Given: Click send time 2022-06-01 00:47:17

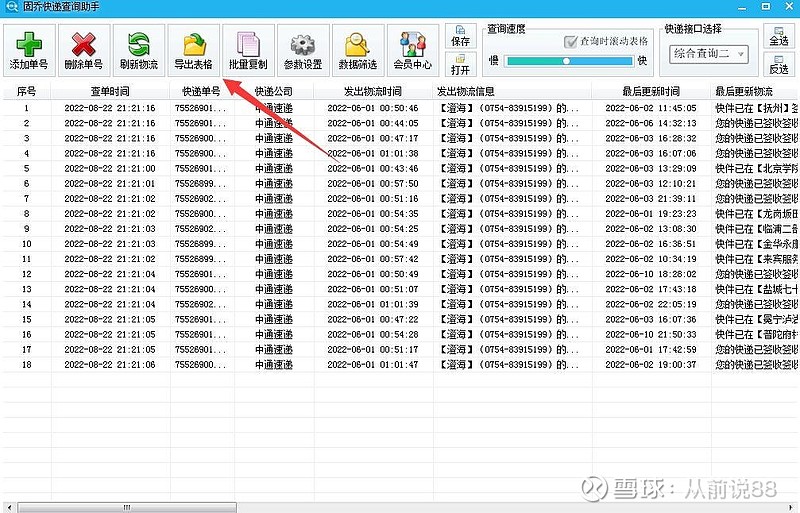Looking at the screenshot, I should click(372, 138).
